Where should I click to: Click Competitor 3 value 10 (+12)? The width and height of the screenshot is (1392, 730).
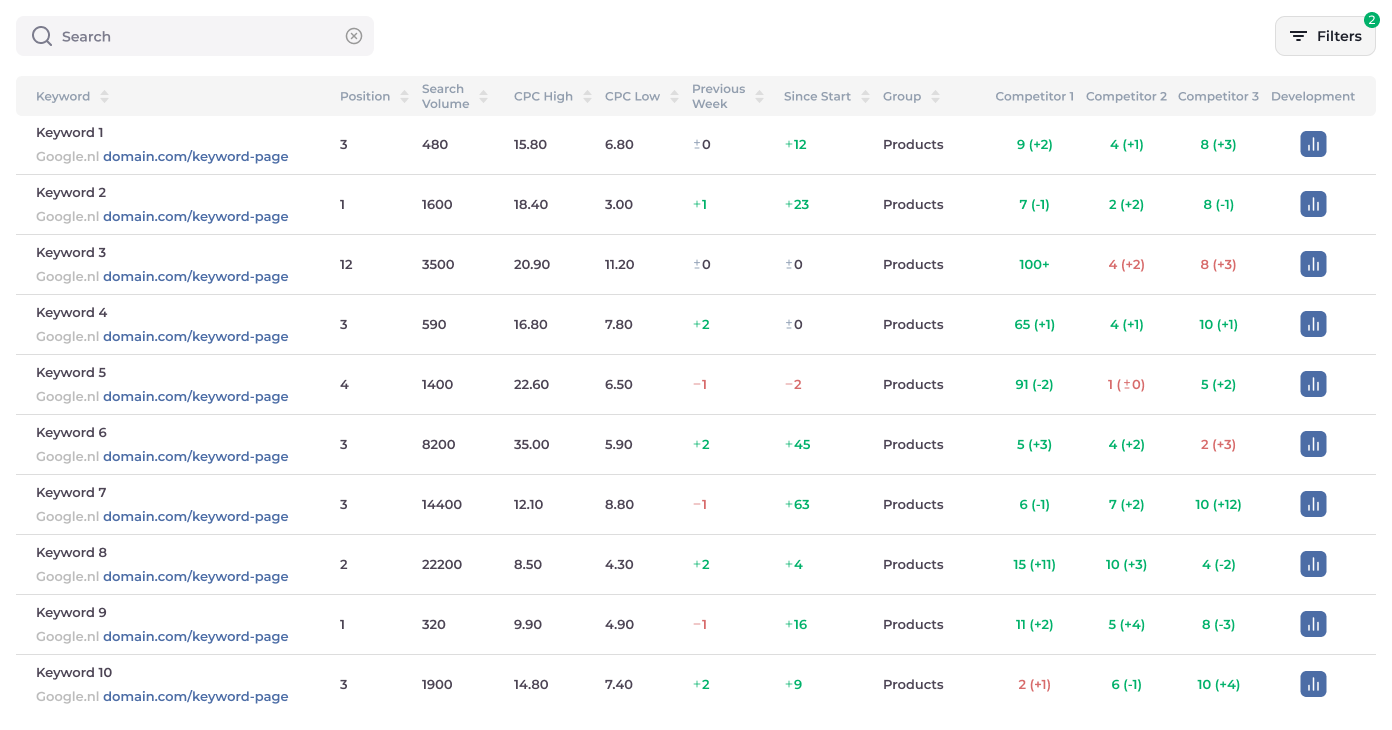click(x=1218, y=505)
